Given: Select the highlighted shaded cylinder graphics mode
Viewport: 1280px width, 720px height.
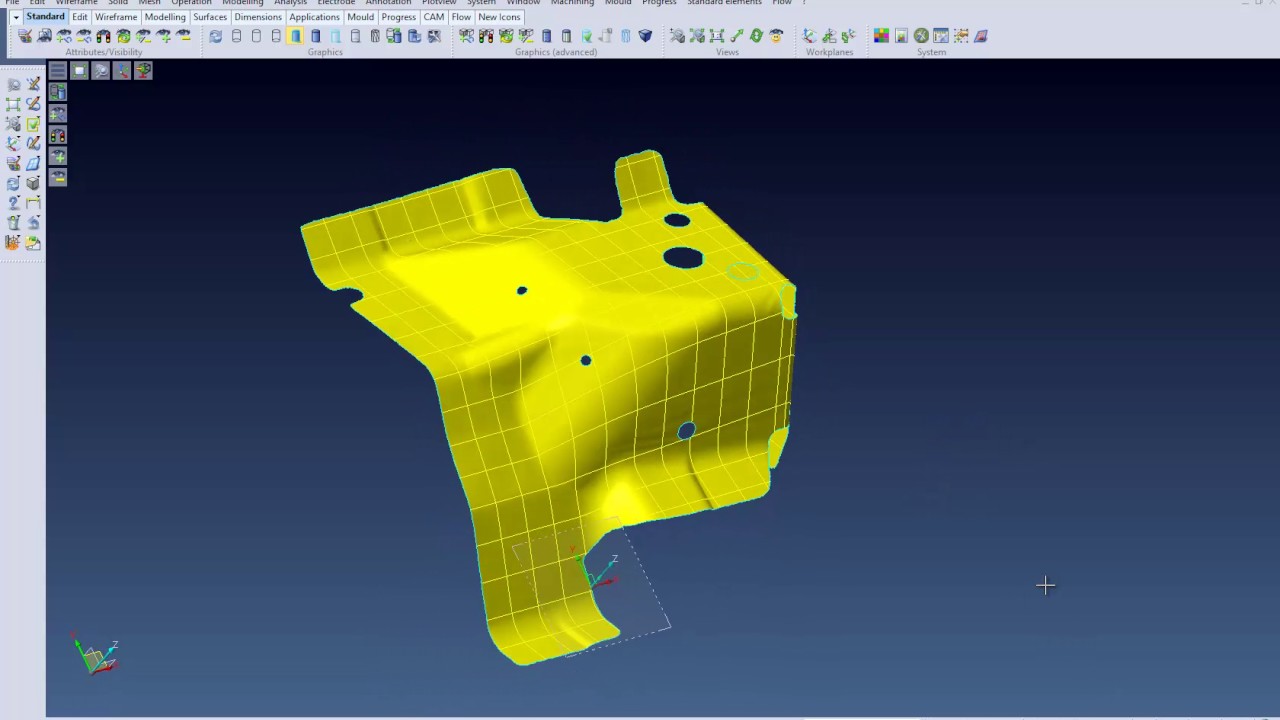Looking at the screenshot, I should pos(296,36).
